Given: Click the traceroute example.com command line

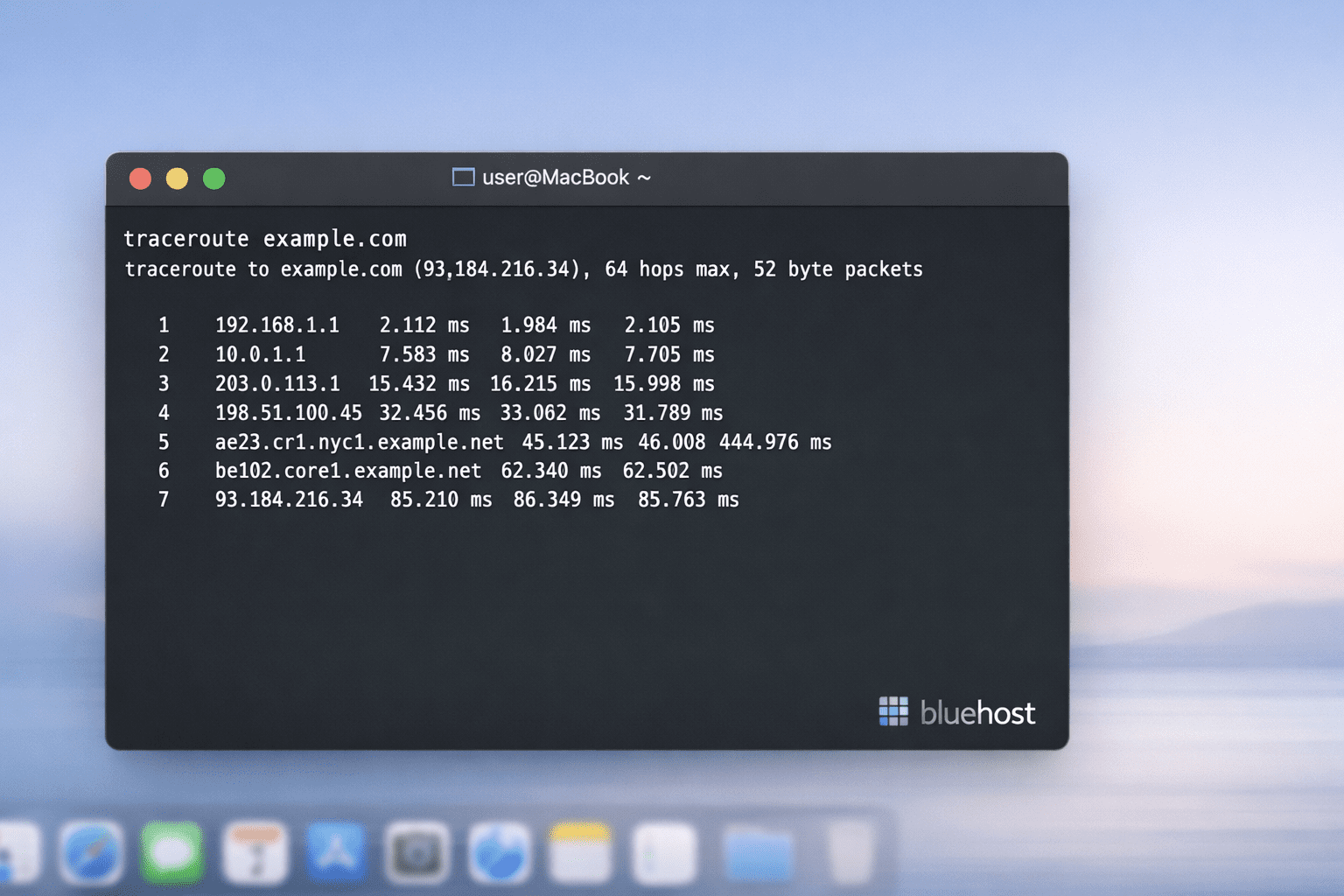Looking at the screenshot, I should point(265,238).
